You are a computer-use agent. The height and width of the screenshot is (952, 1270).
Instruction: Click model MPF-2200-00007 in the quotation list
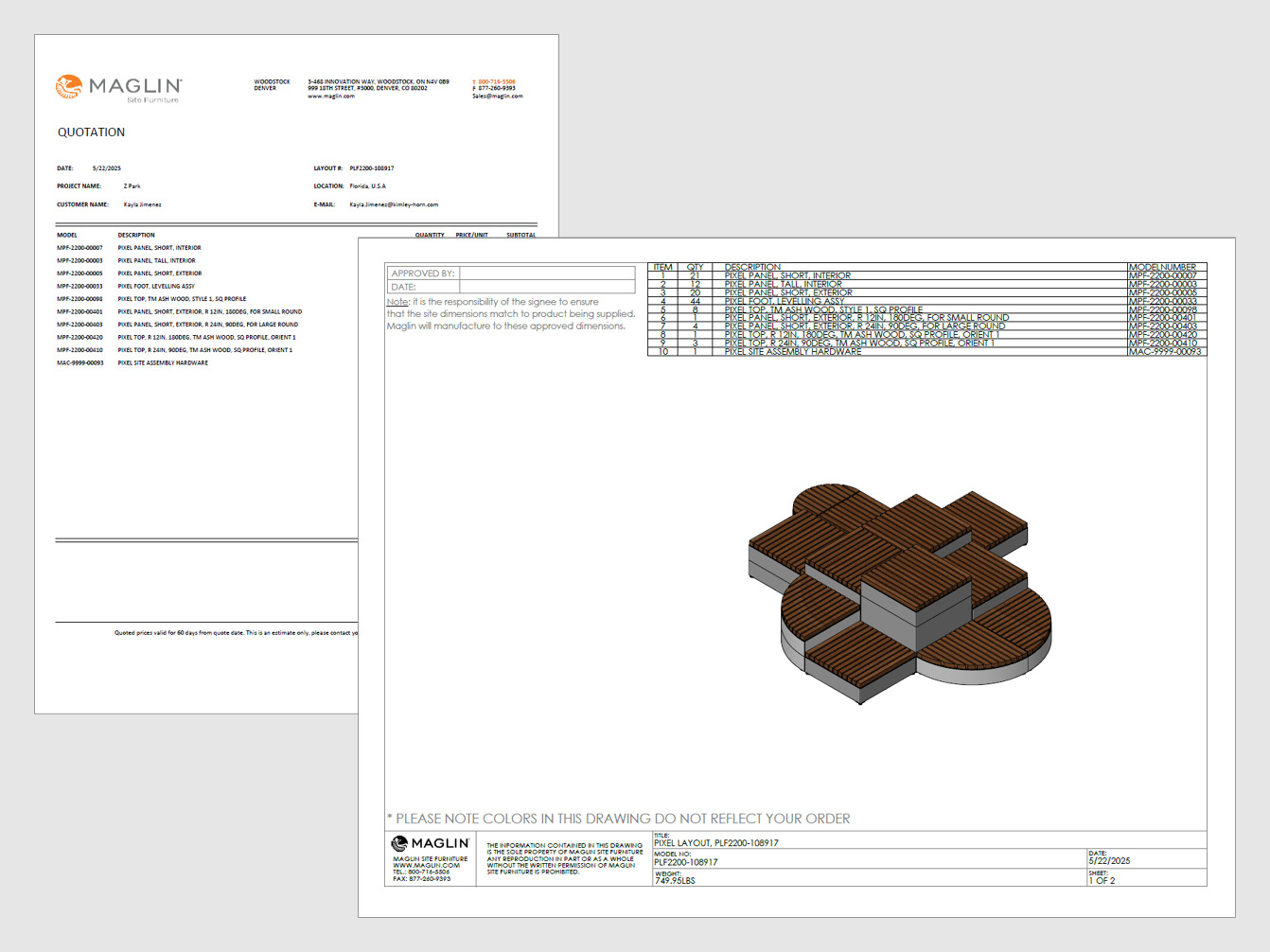pos(79,248)
